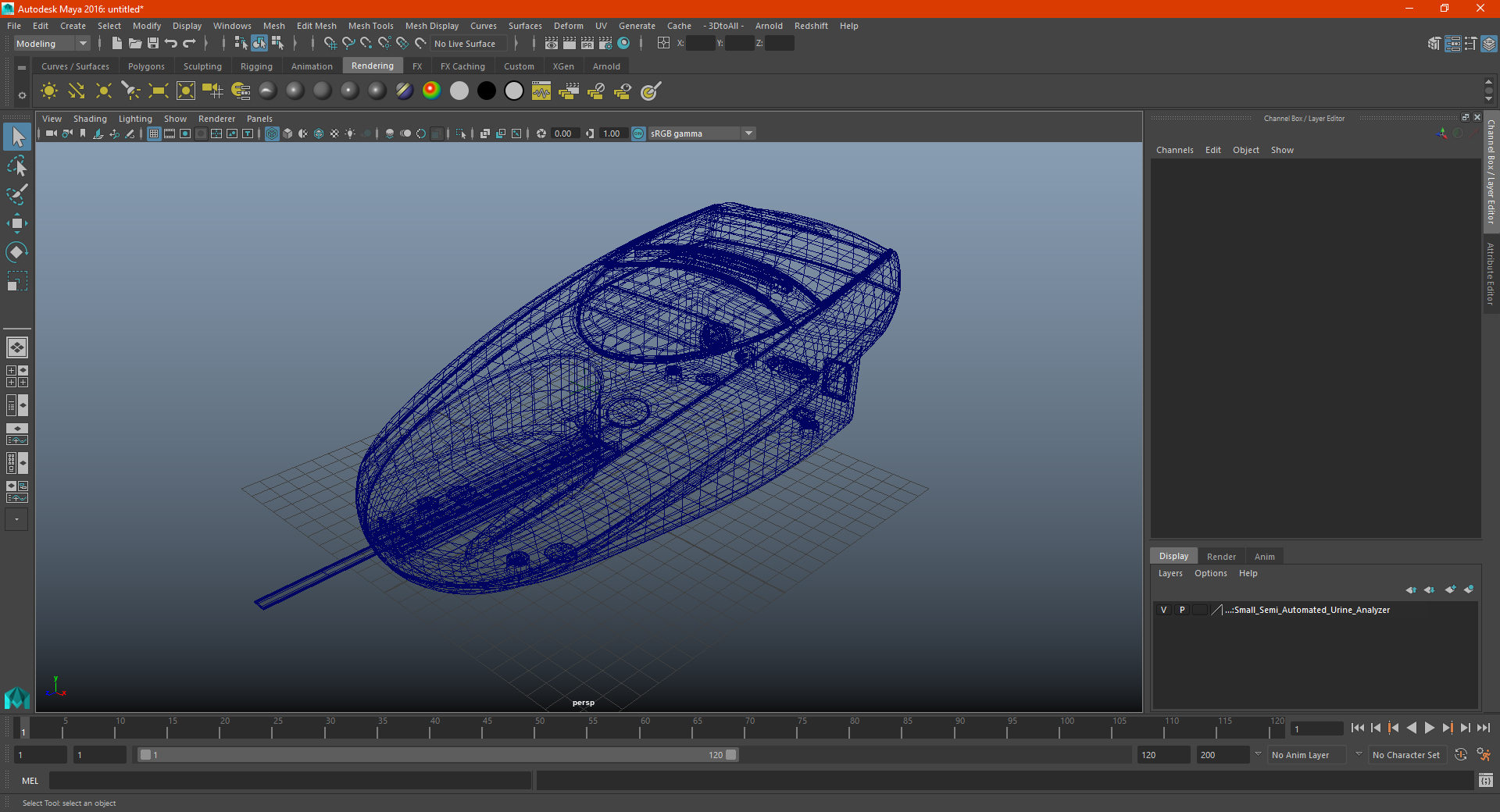Save the current scene icon
The image size is (1500, 812).
click(x=153, y=44)
